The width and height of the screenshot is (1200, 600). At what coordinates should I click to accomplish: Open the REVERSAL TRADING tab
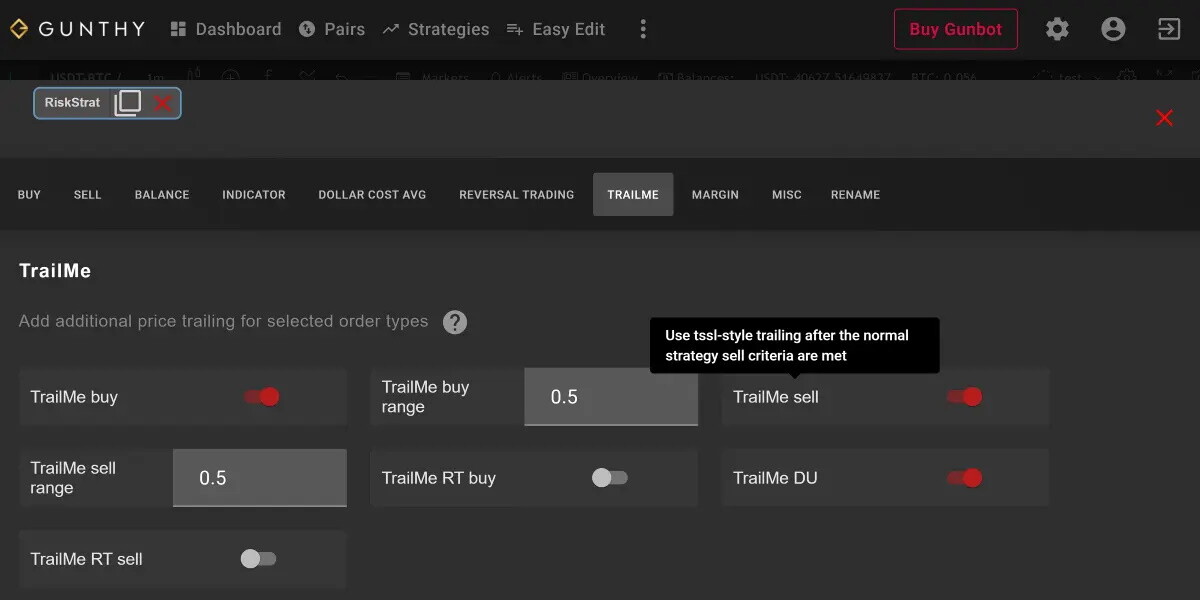pyautogui.click(x=516, y=195)
